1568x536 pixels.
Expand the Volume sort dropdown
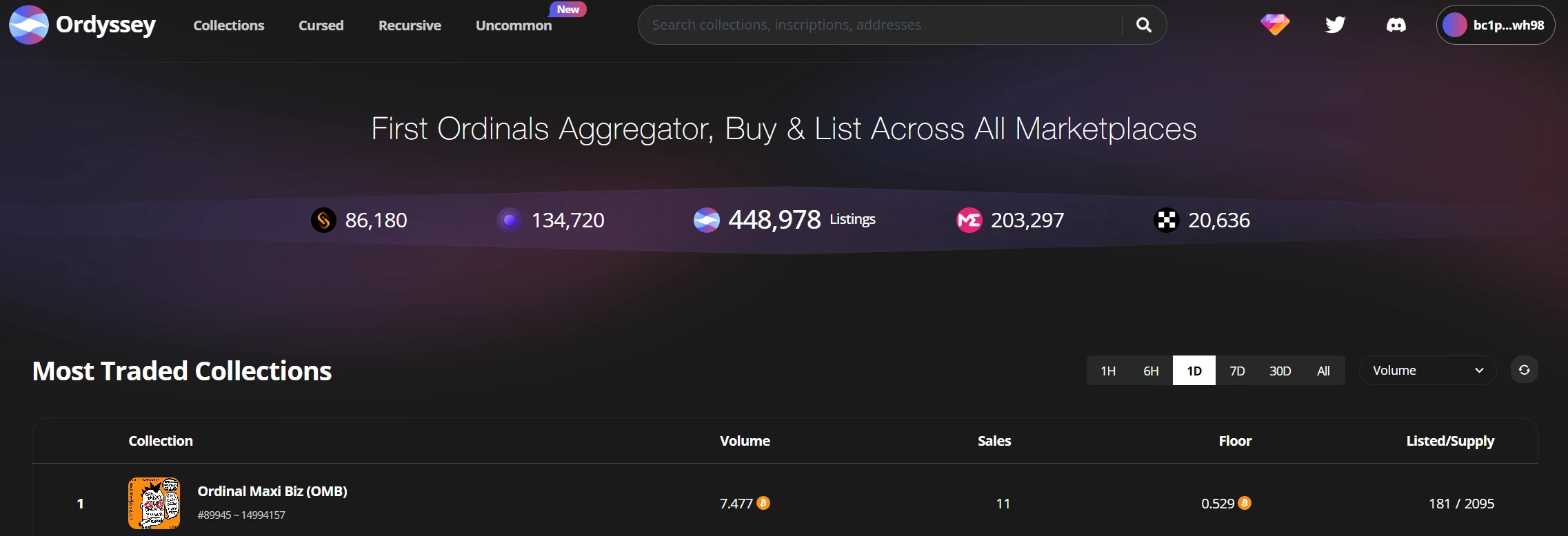[x=1427, y=371]
